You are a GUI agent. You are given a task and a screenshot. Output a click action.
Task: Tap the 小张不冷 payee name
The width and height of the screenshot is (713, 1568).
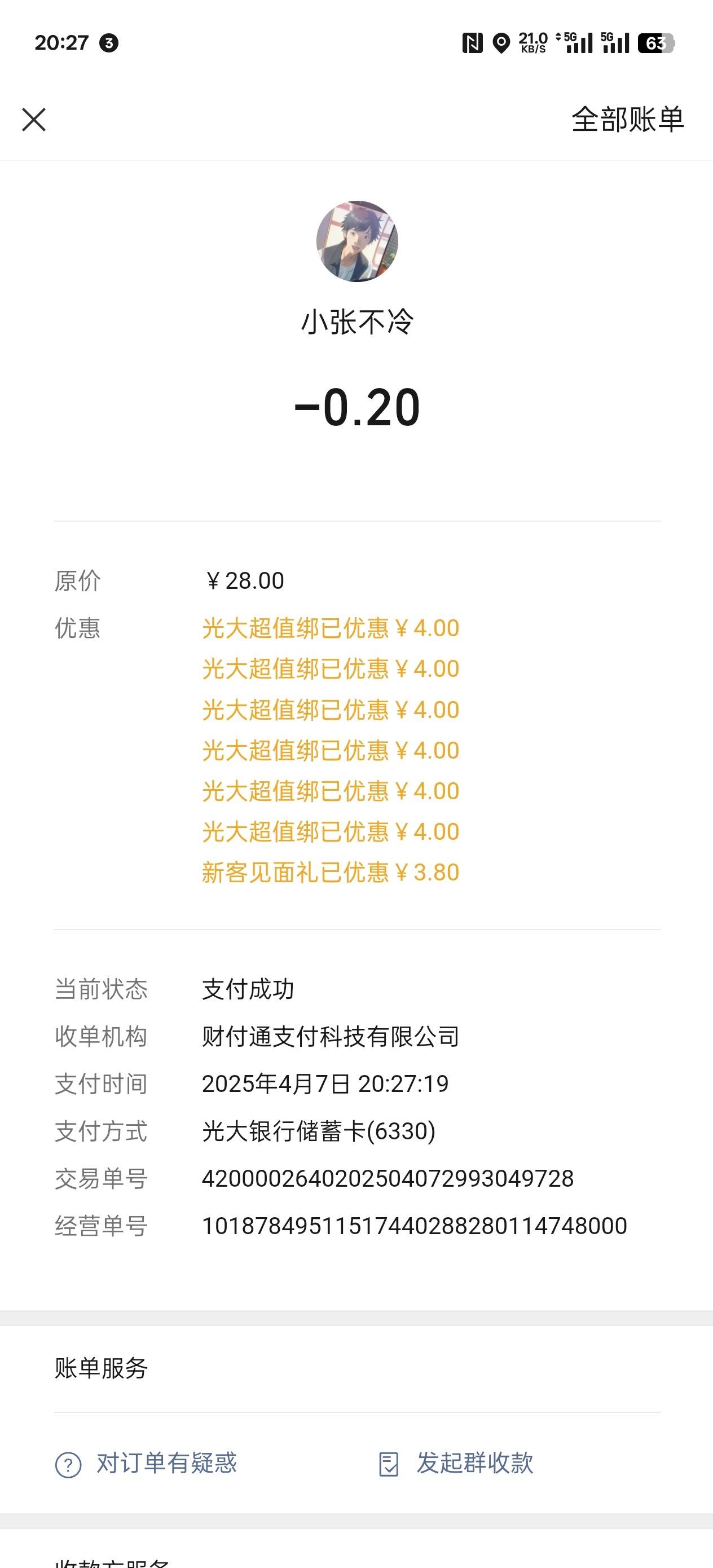click(x=358, y=322)
